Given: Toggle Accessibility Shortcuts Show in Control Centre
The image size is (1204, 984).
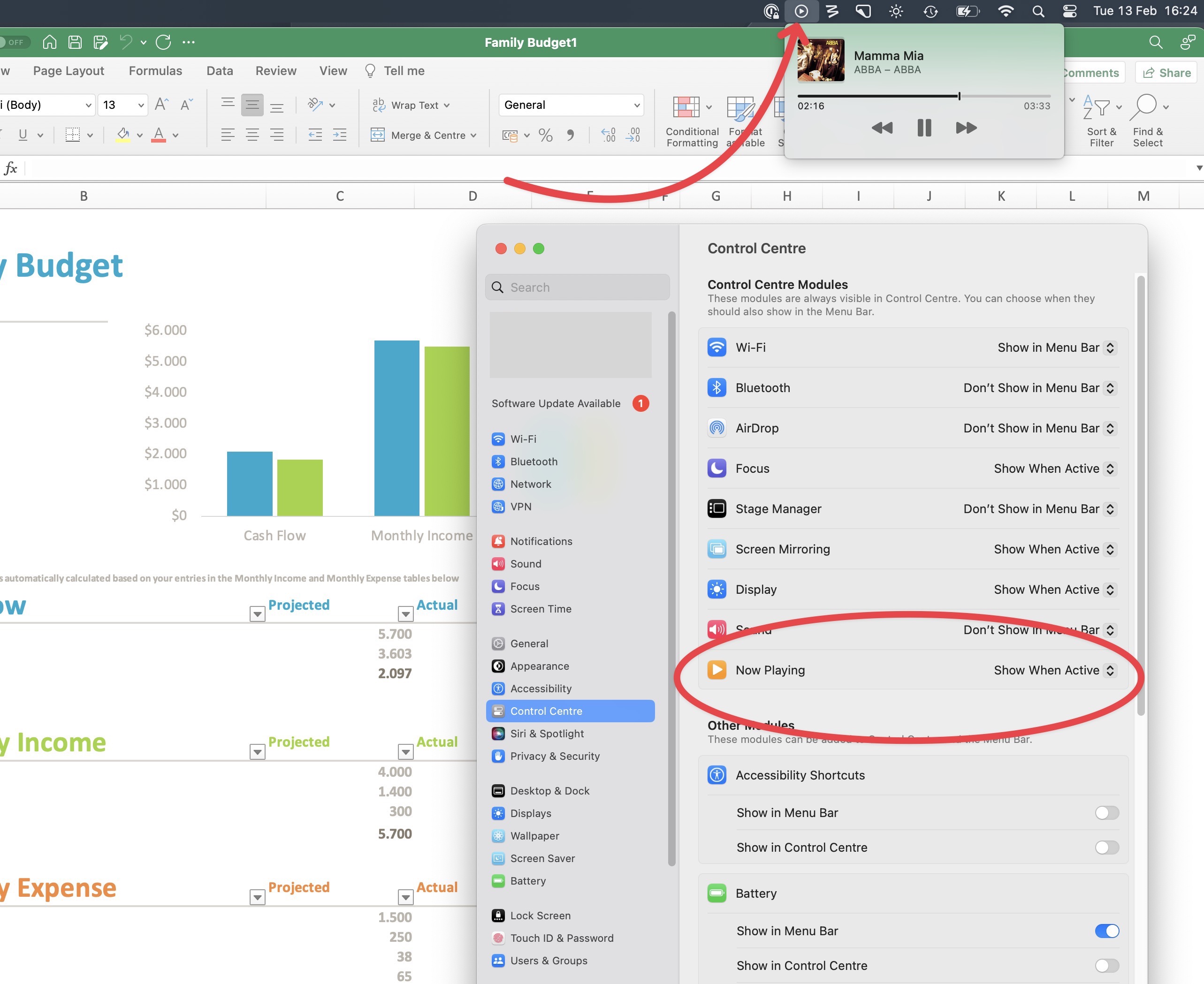Looking at the screenshot, I should coord(1107,847).
